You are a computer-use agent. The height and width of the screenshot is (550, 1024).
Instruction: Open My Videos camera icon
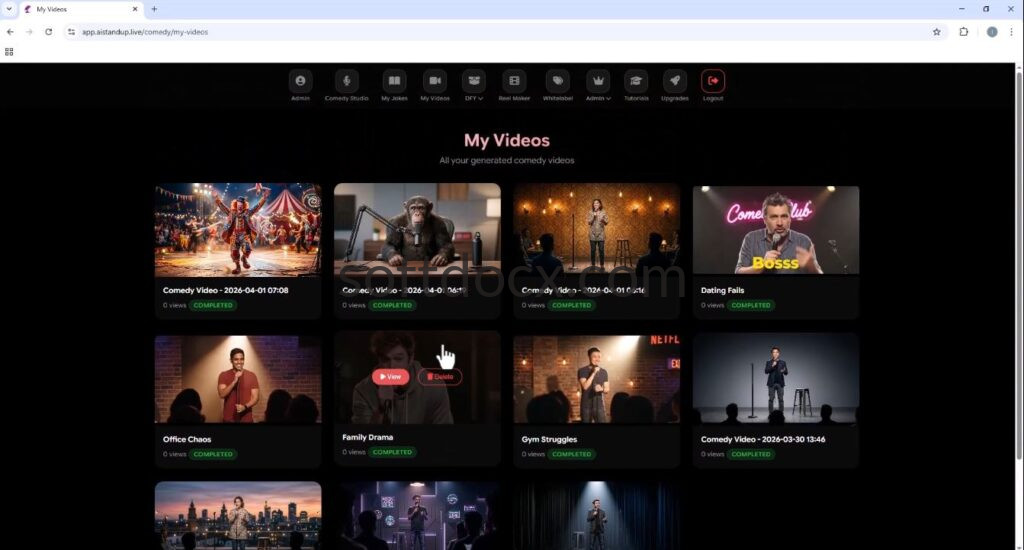pos(435,81)
